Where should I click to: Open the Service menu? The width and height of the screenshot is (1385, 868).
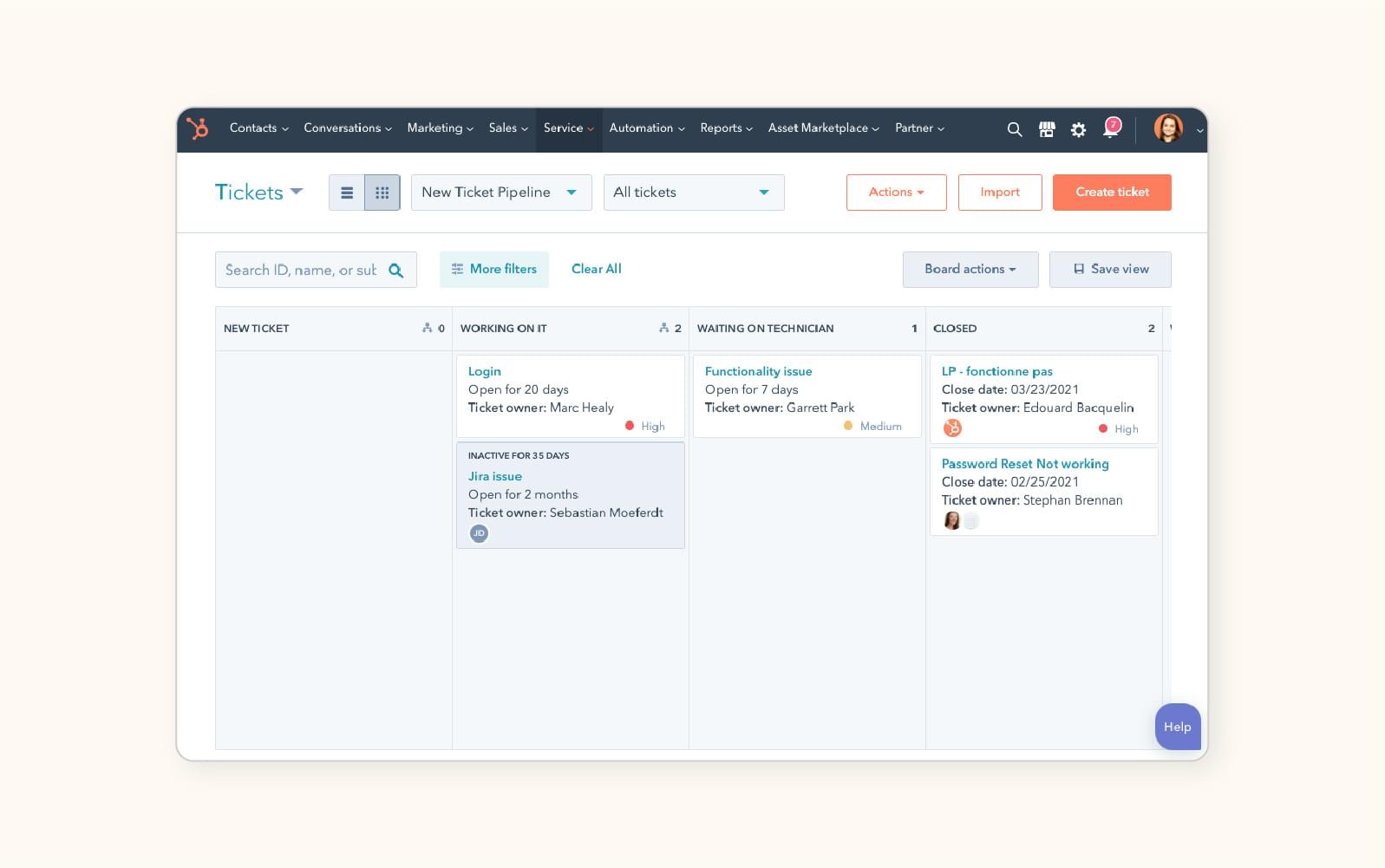pyautogui.click(x=569, y=128)
